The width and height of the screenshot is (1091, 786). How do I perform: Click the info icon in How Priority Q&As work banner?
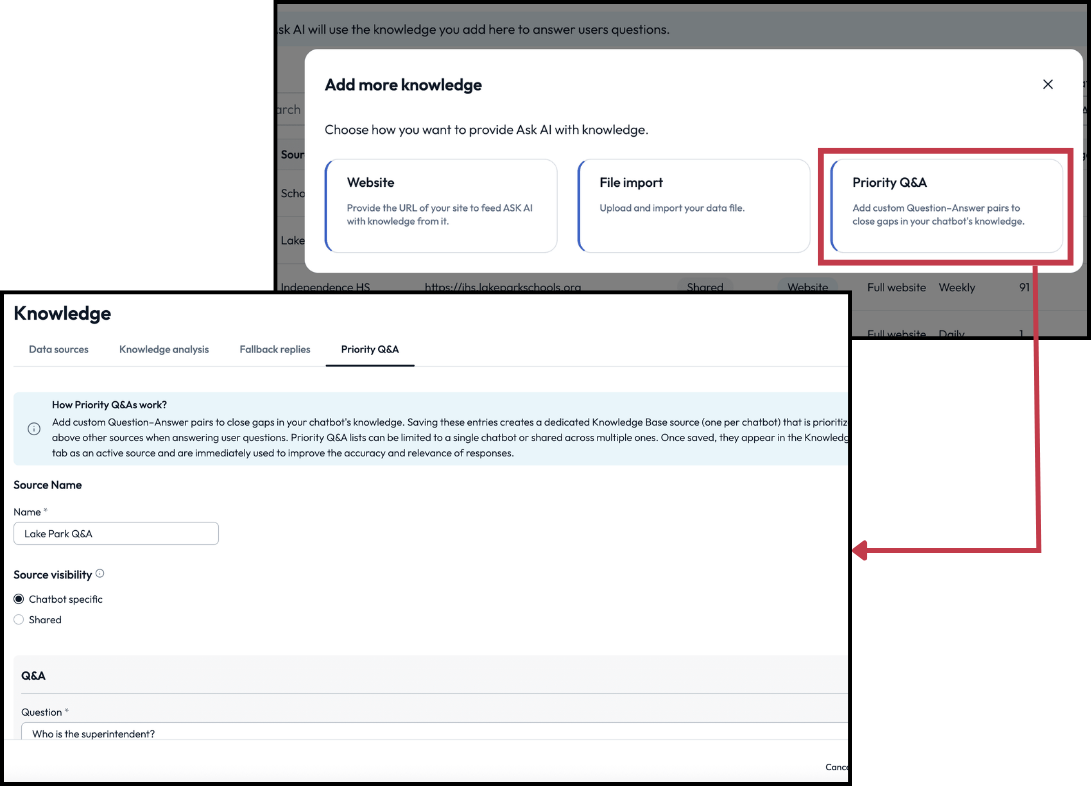point(33,428)
